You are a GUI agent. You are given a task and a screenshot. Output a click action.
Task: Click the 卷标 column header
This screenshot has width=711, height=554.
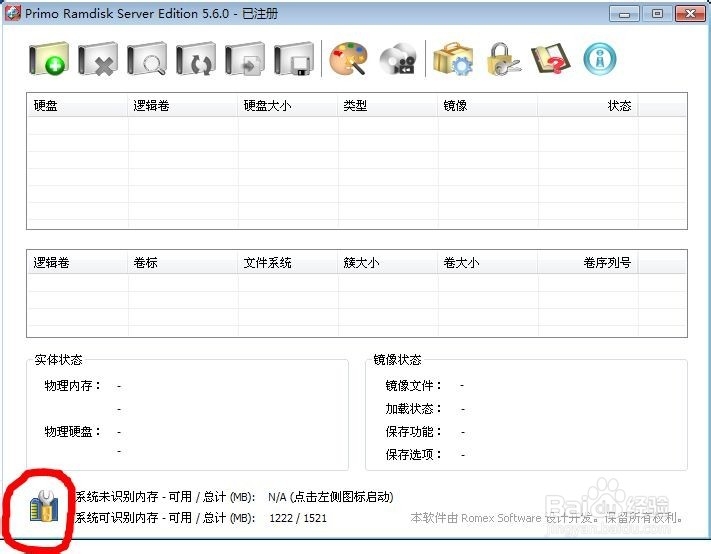[183, 262]
